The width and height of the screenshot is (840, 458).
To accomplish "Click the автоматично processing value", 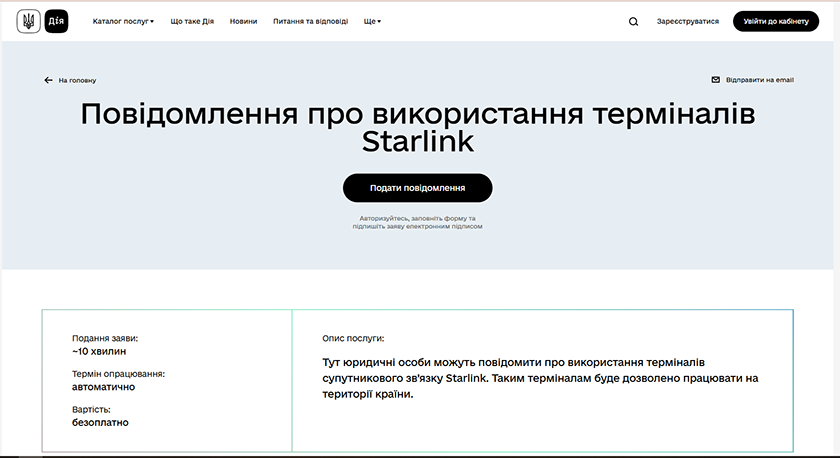I will click(103, 387).
